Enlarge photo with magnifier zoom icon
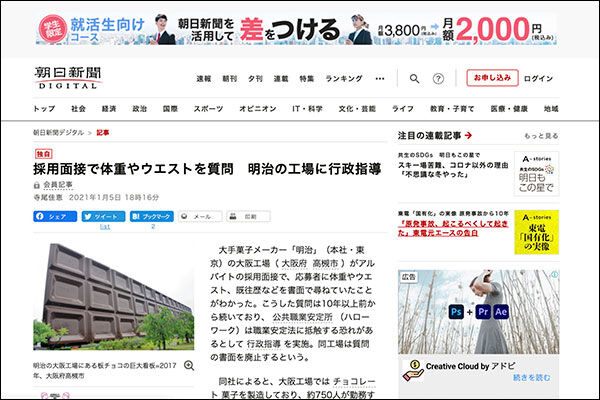The height and width of the screenshot is (400, 600). coord(189,366)
